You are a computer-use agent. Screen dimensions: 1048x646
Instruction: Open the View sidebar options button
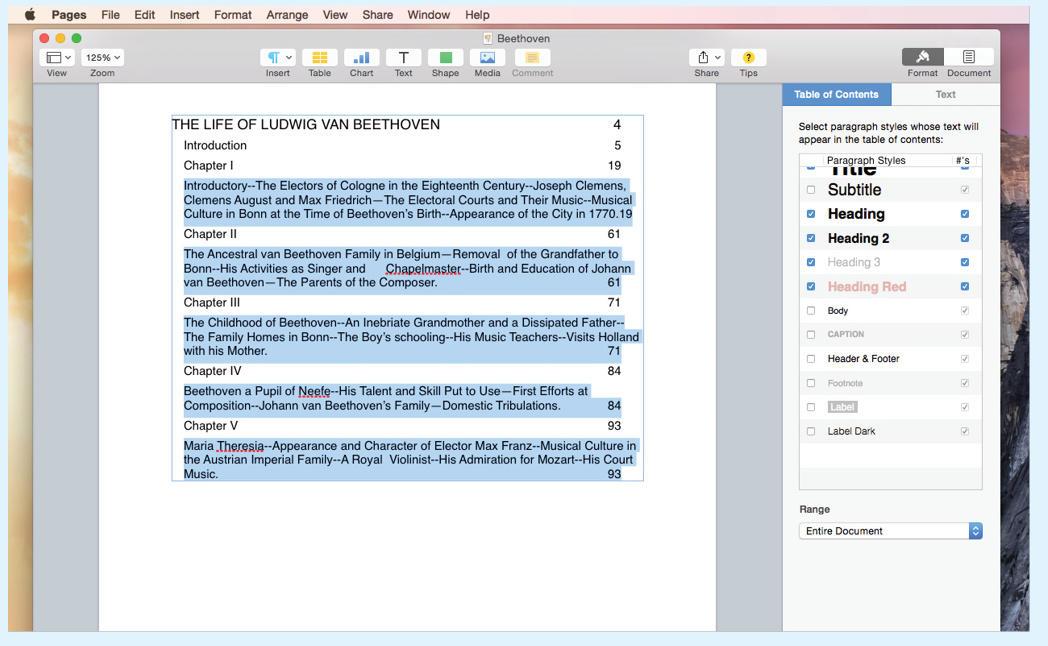(x=57, y=57)
